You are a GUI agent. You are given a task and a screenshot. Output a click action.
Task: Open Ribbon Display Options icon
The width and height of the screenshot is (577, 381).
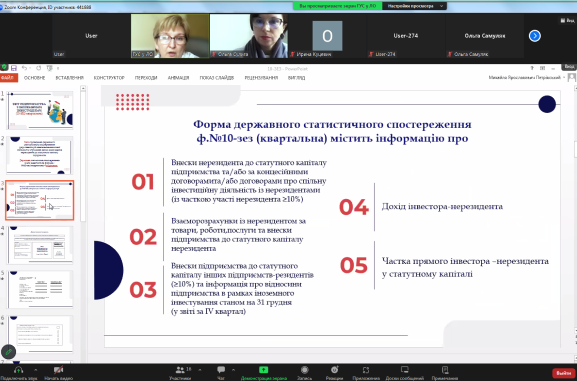pyautogui.click(x=542, y=68)
